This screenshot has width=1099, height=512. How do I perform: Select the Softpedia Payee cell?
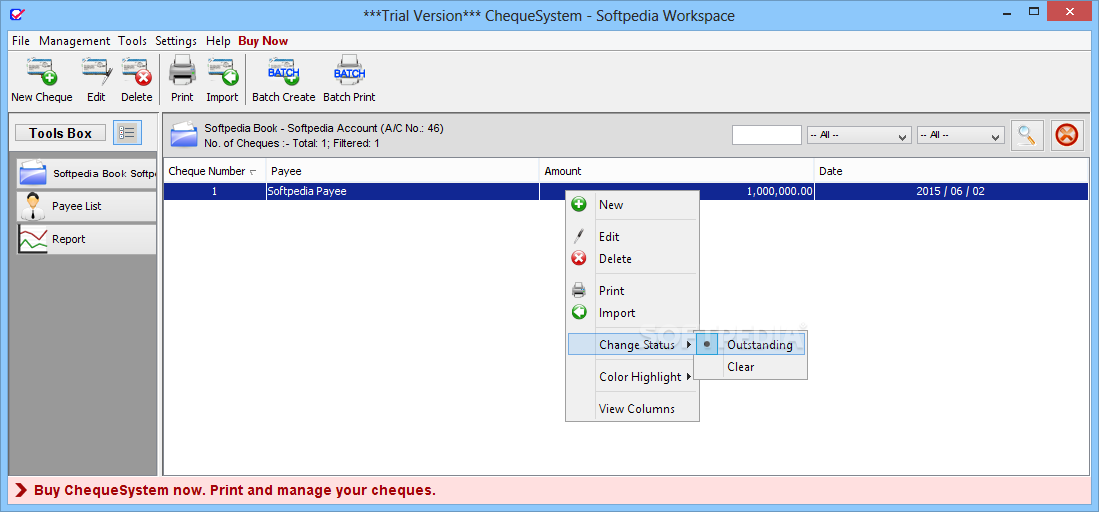point(403,191)
